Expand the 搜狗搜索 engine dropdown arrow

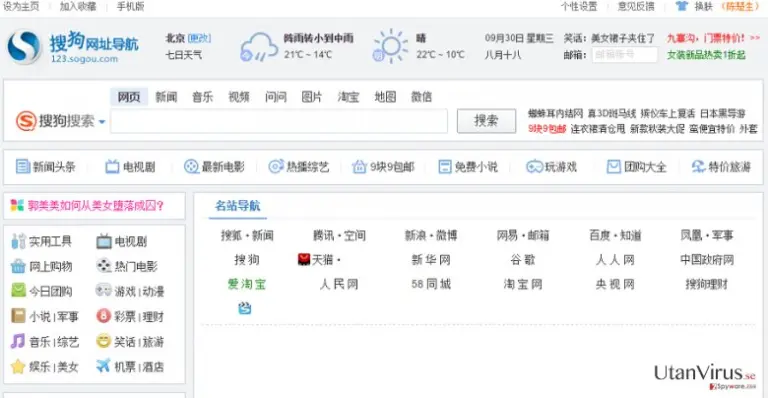click(102, 121)
